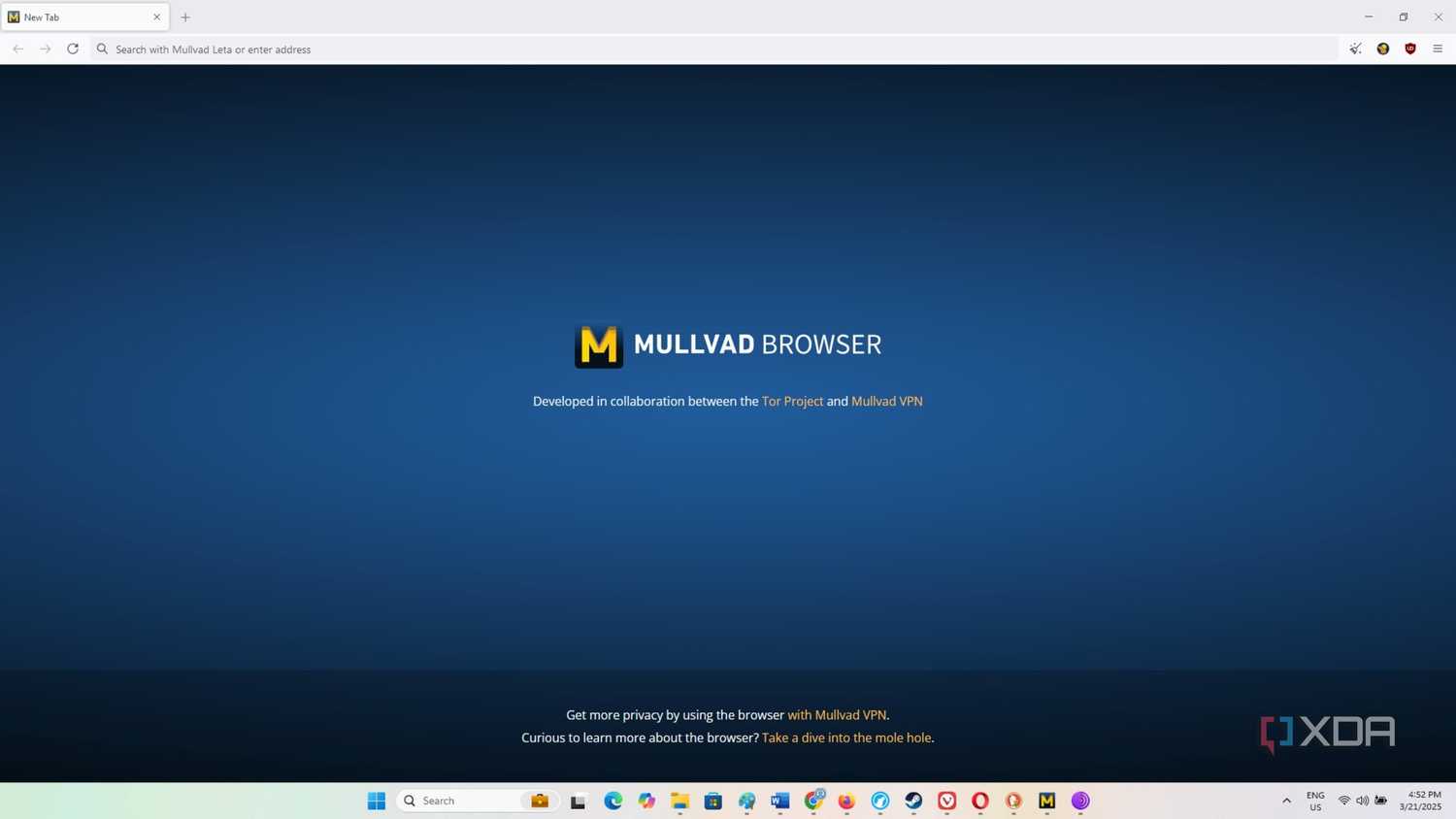Click the volume speaker icon
1456x819 pixels.
point(1362,801)
